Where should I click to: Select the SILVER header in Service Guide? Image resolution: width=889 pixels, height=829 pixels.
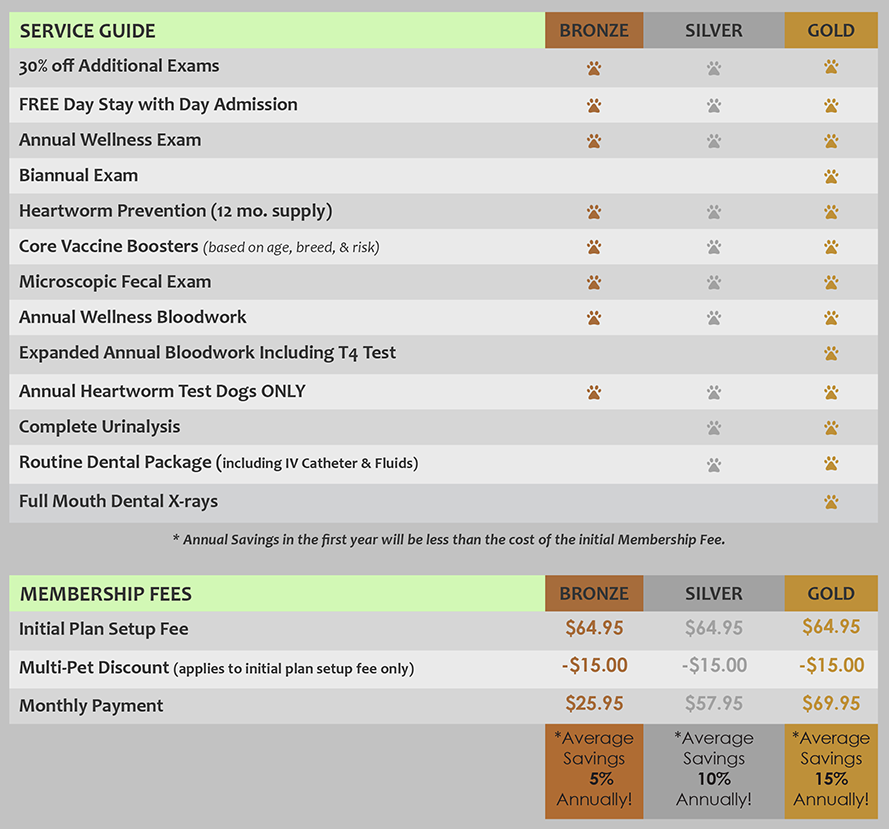point(714,30)
